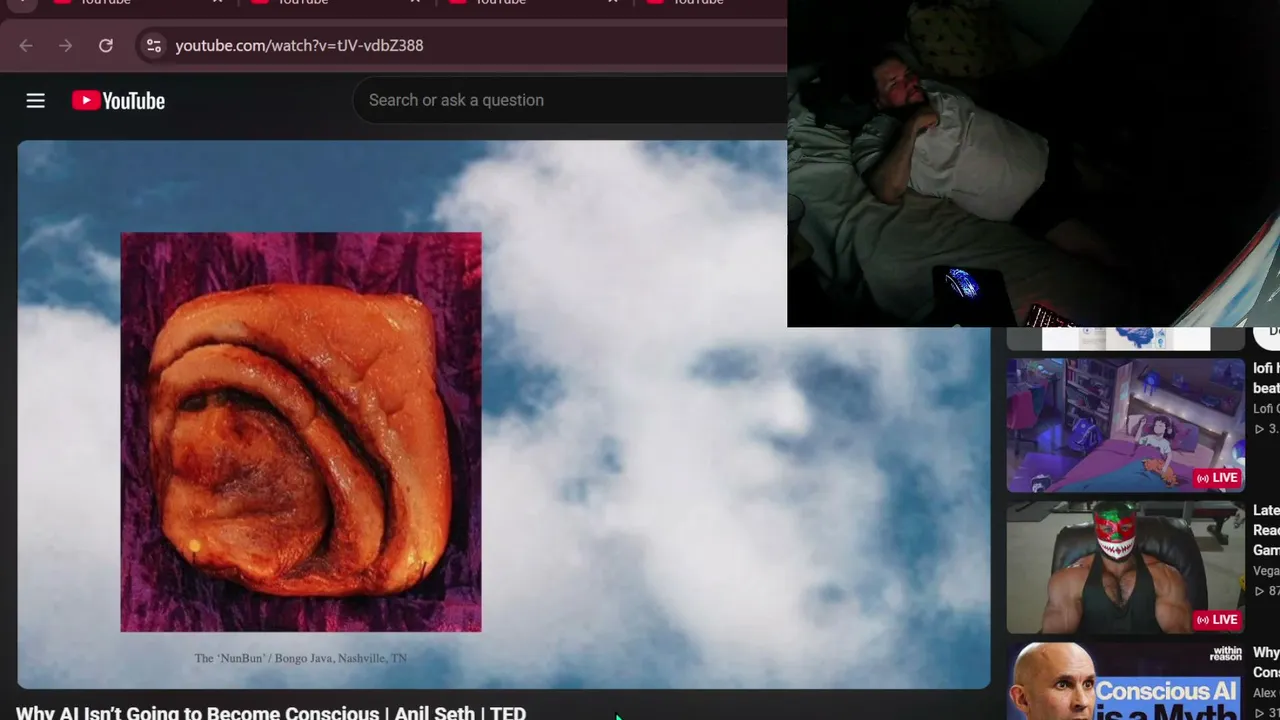Open the masked wrestler live stream thumbnail

click(x=1125, y=567)
